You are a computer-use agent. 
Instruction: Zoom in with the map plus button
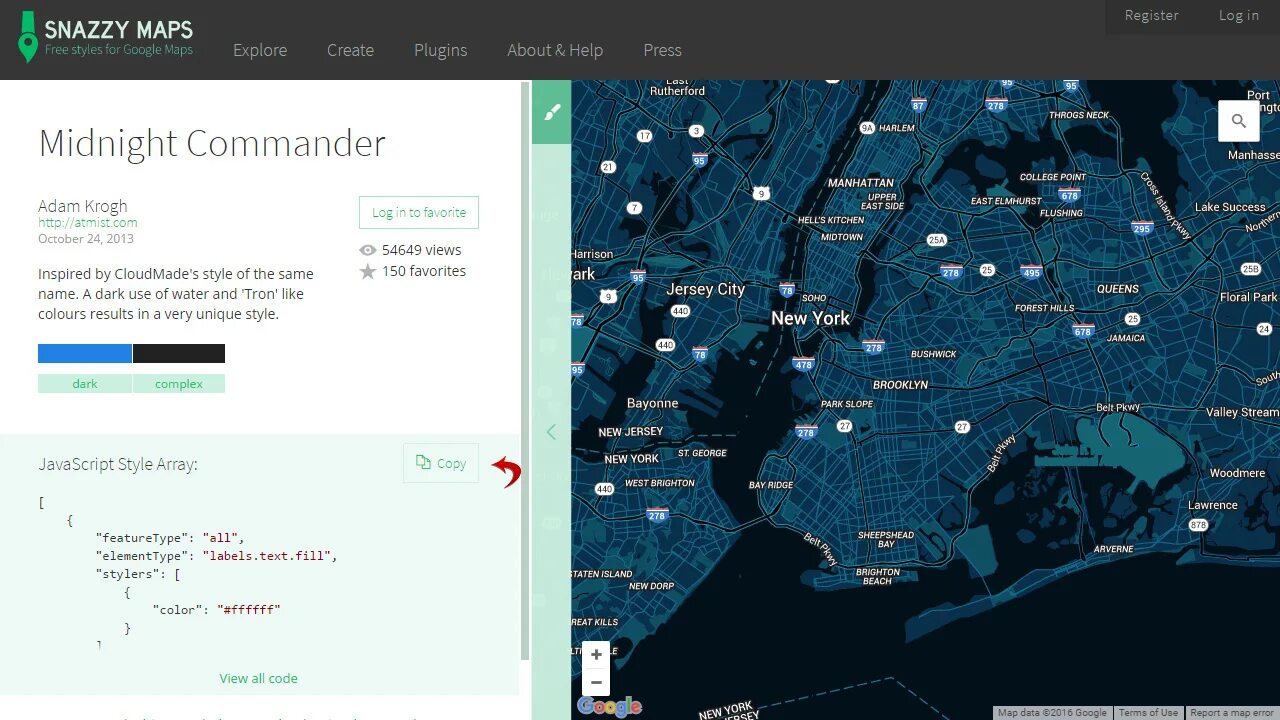coord(596,655)
